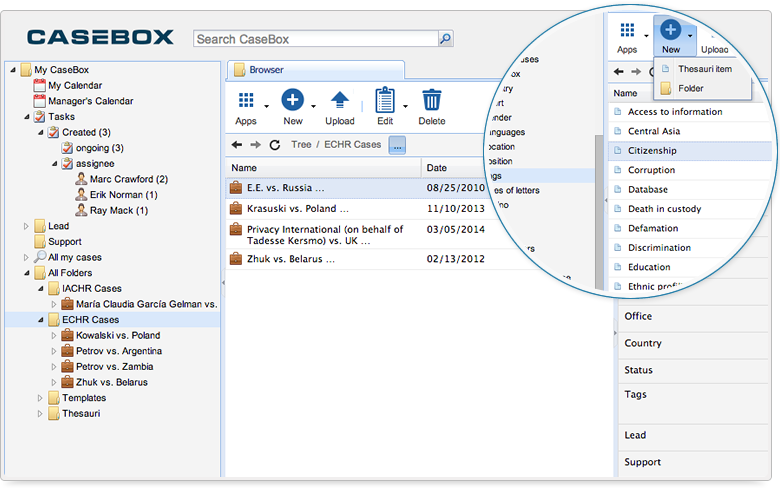Collapse All Folders node

[27, 273]
